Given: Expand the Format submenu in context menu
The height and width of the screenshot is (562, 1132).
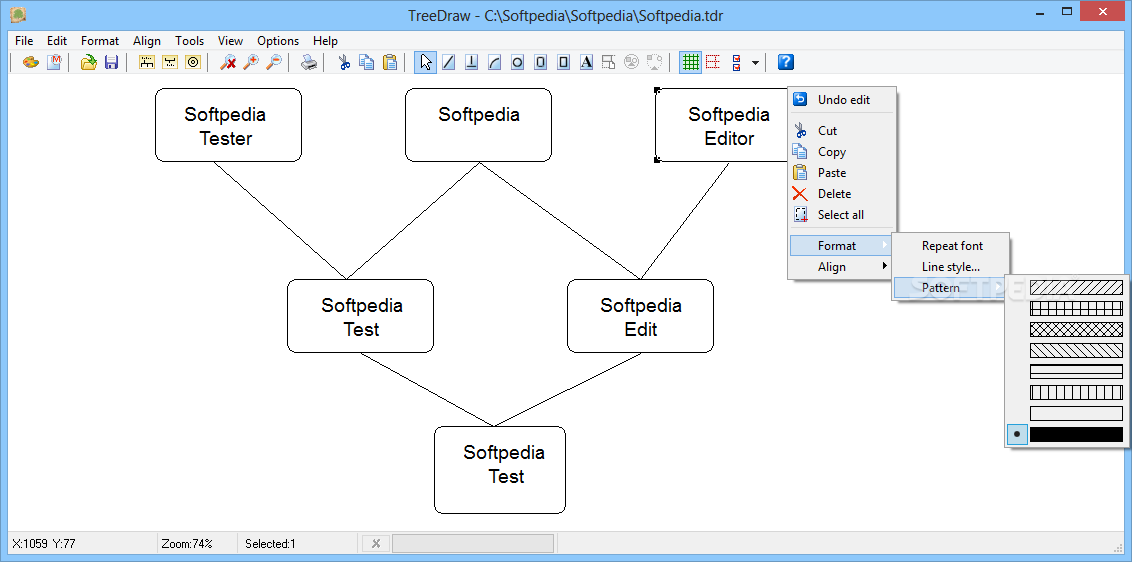Looking at the screenshot, I should pos(841,246).
